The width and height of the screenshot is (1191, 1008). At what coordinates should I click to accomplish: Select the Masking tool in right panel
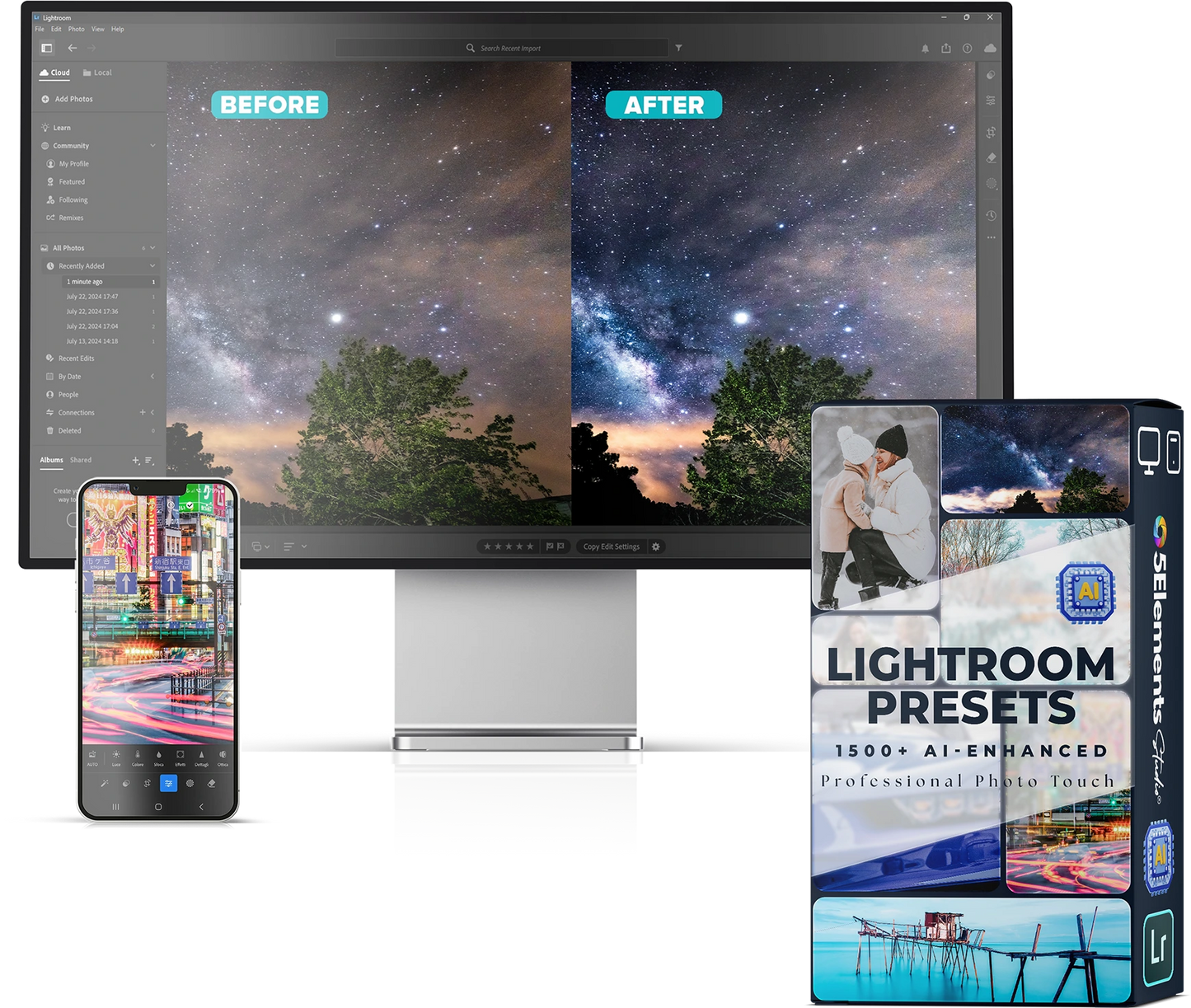click(x=991, y=183)
